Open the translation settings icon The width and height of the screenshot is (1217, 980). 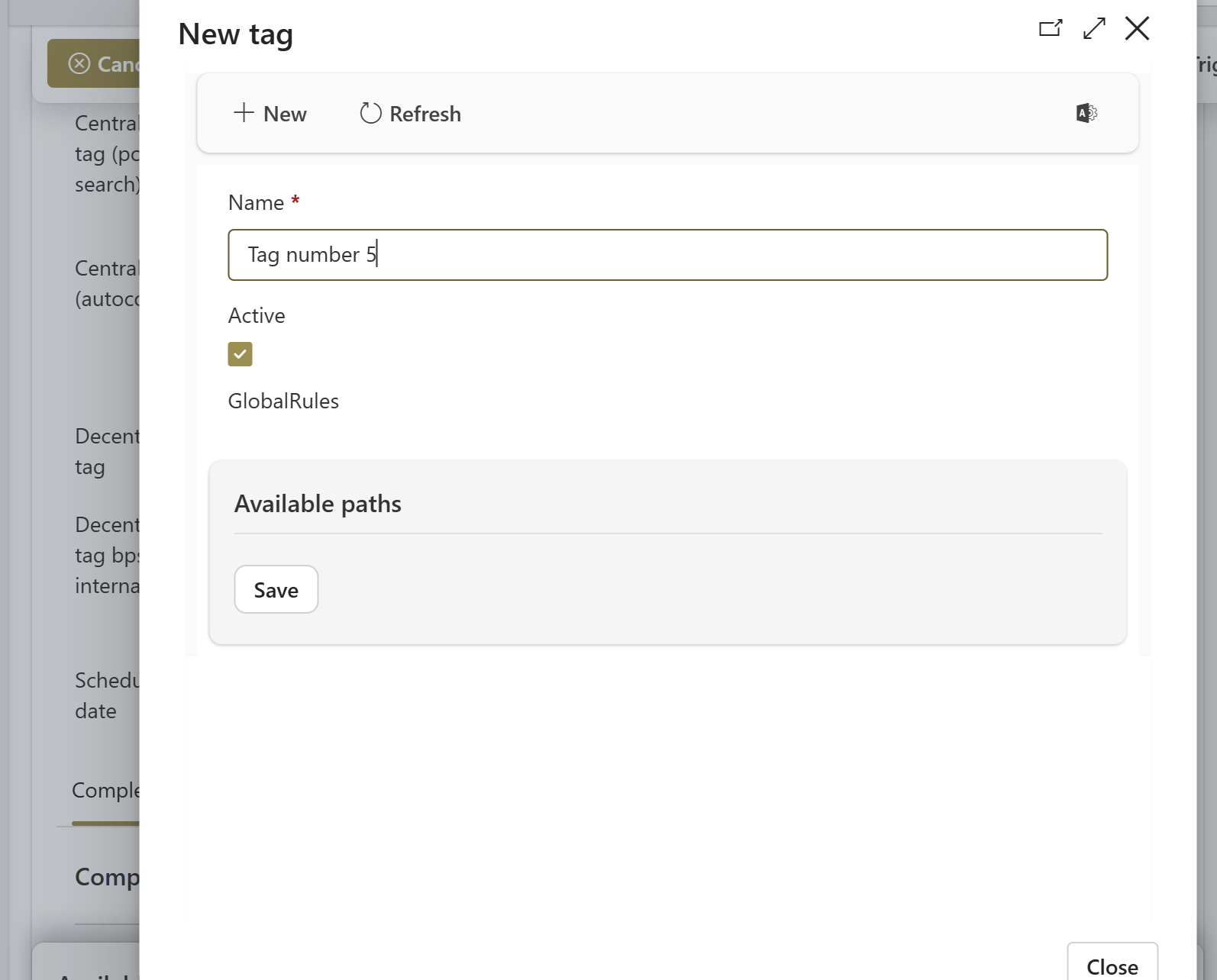click(1086, 113)
